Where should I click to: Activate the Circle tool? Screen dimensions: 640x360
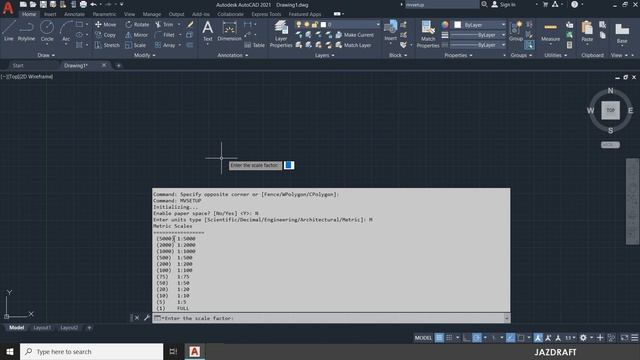pos(47,31)
